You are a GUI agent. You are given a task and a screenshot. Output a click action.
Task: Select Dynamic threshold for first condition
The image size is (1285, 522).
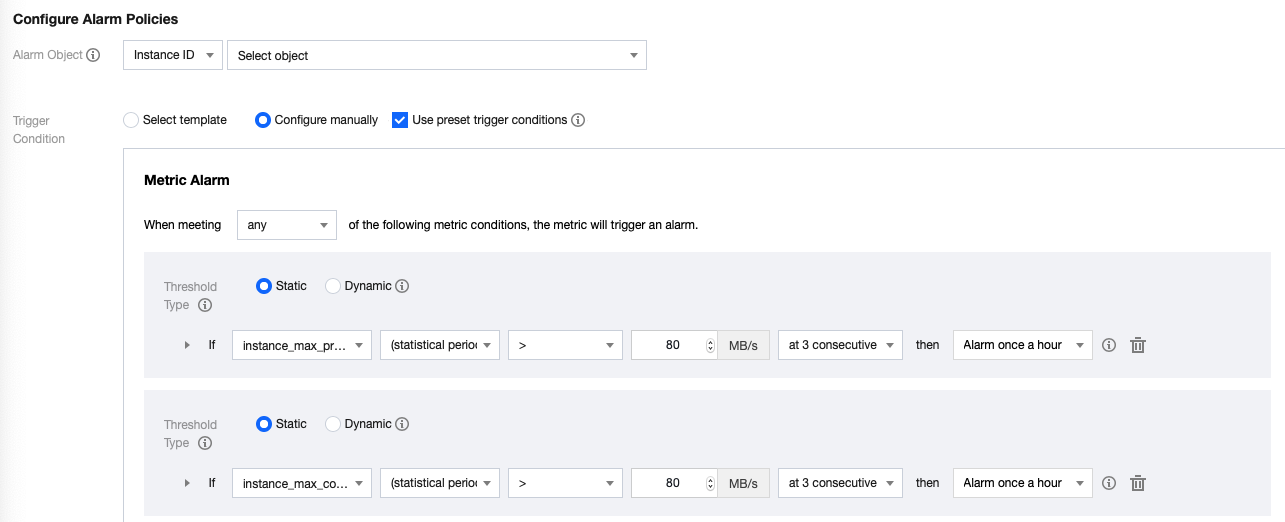click(334, 286)
